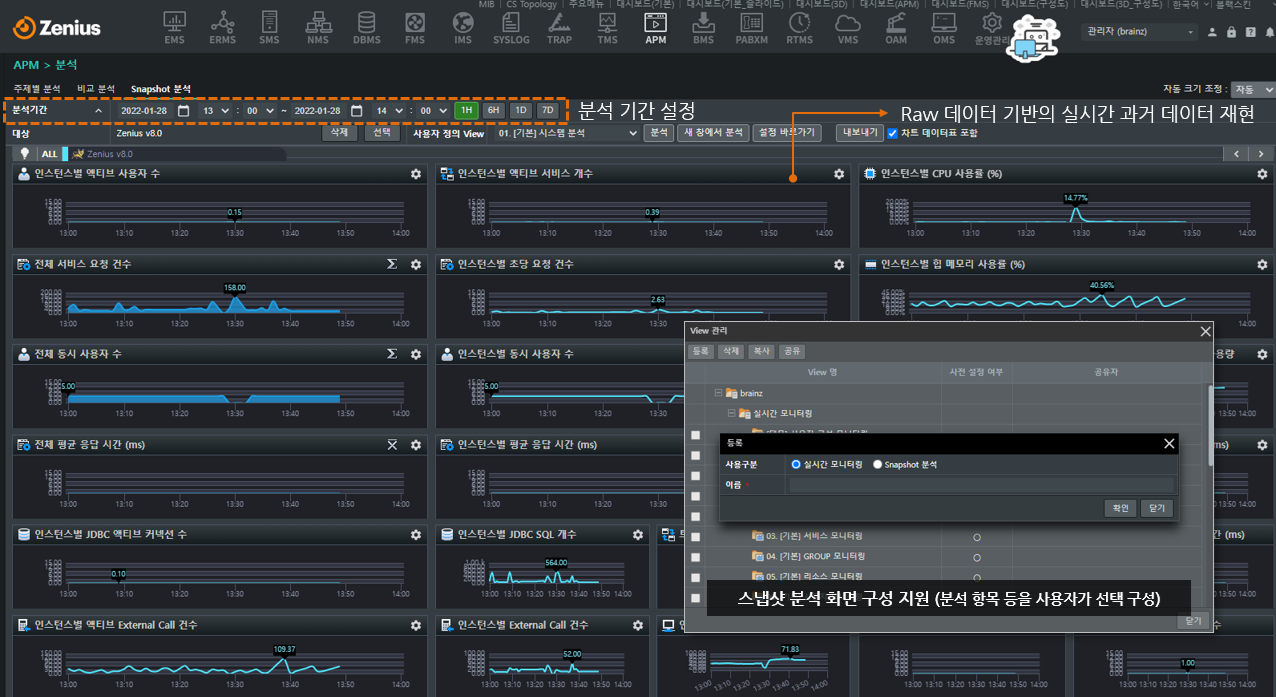Collapse the 분석기간 section chevron

tap(98, 110)
